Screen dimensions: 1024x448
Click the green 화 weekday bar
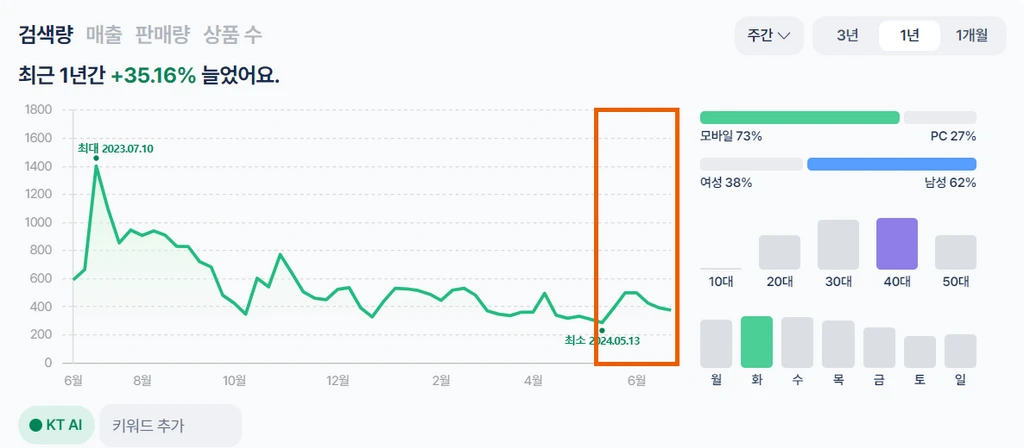click(x=756, y=342)
